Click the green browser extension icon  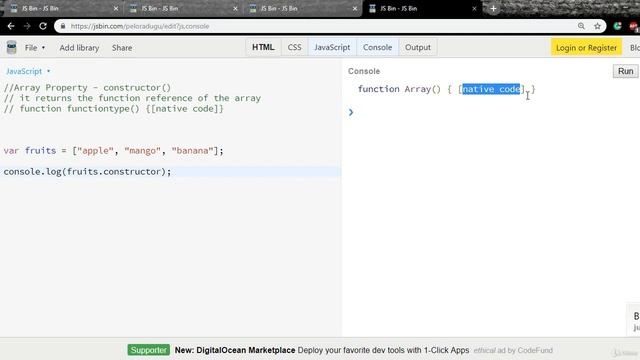tap(617, 26)
